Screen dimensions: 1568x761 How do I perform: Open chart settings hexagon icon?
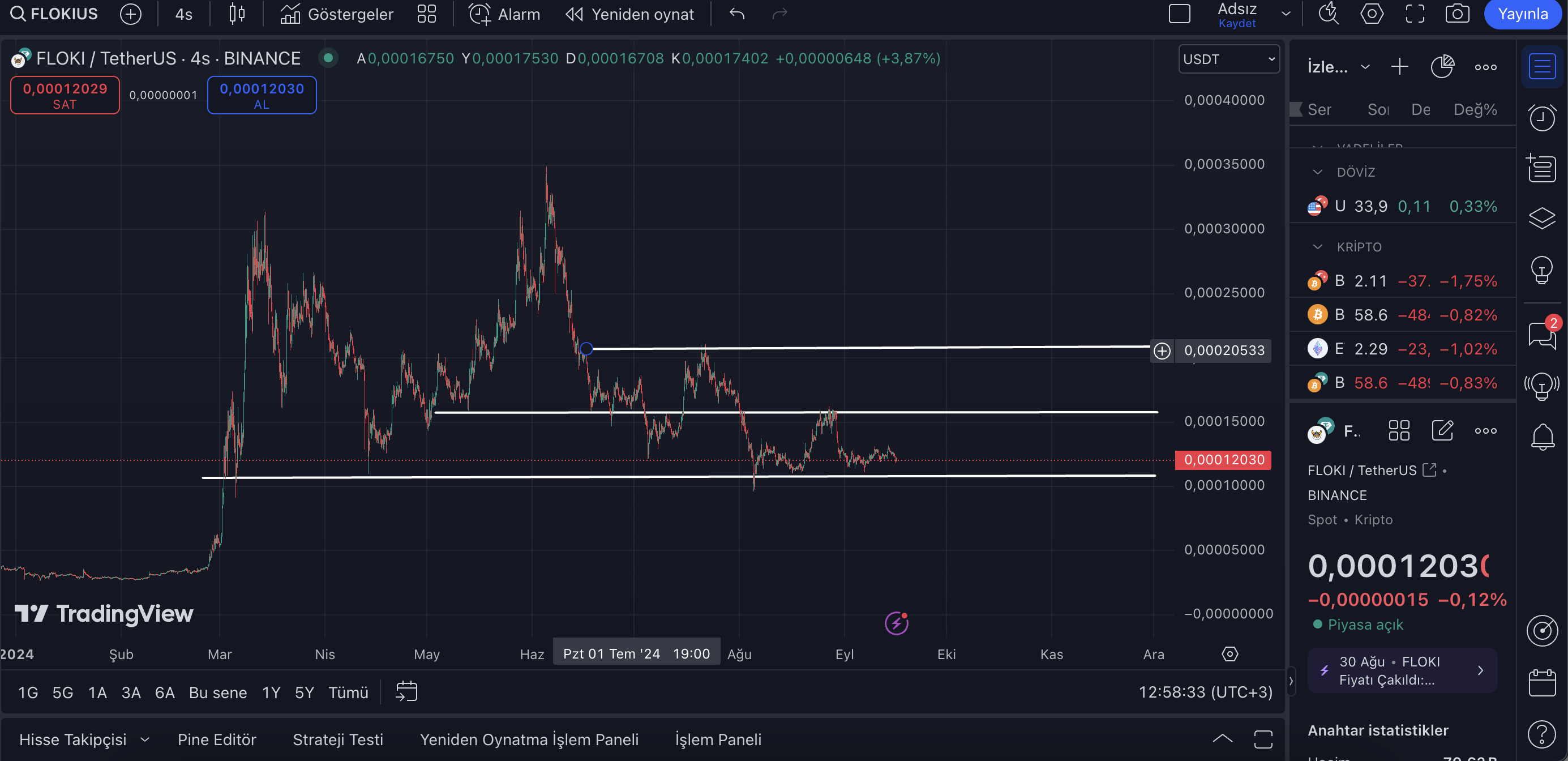(x=1372, y=14)
